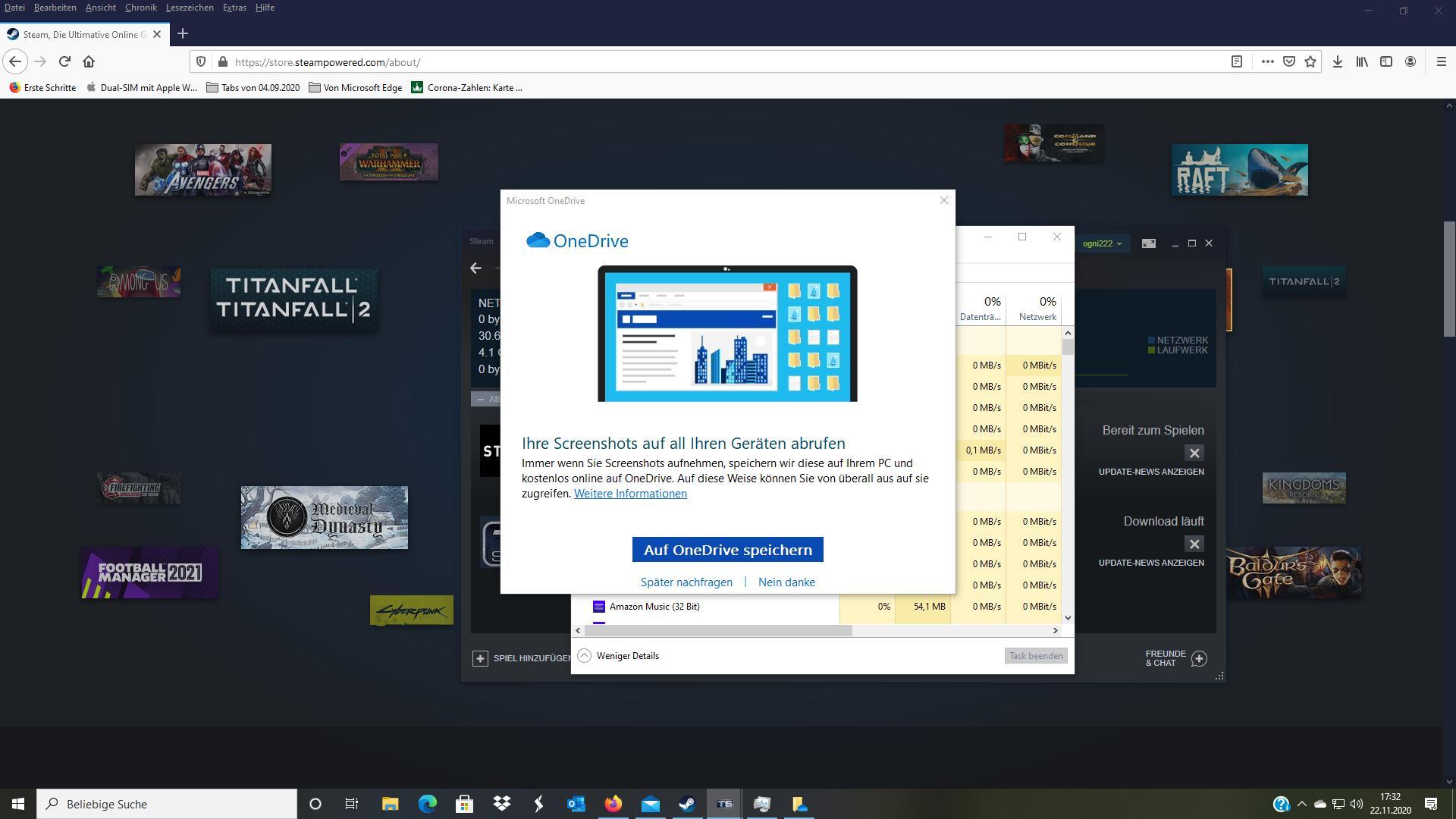Open Firefox account icon

pos(1410,62)
